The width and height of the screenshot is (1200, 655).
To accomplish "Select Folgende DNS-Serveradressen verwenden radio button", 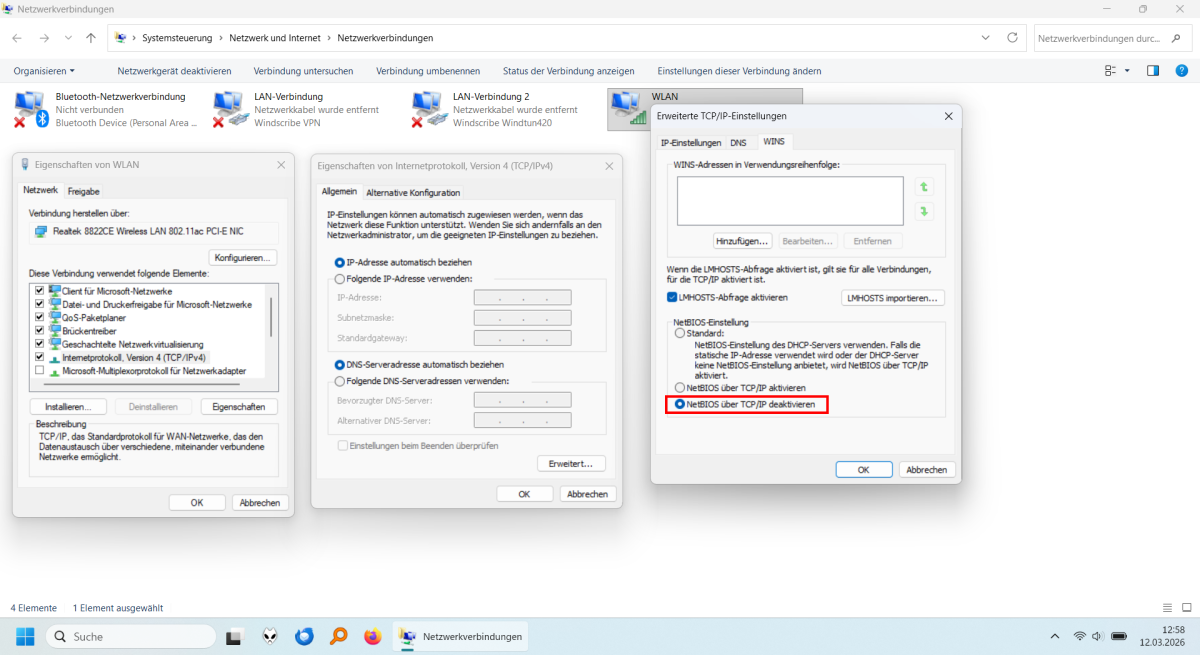I will click(x=340, y=381).
